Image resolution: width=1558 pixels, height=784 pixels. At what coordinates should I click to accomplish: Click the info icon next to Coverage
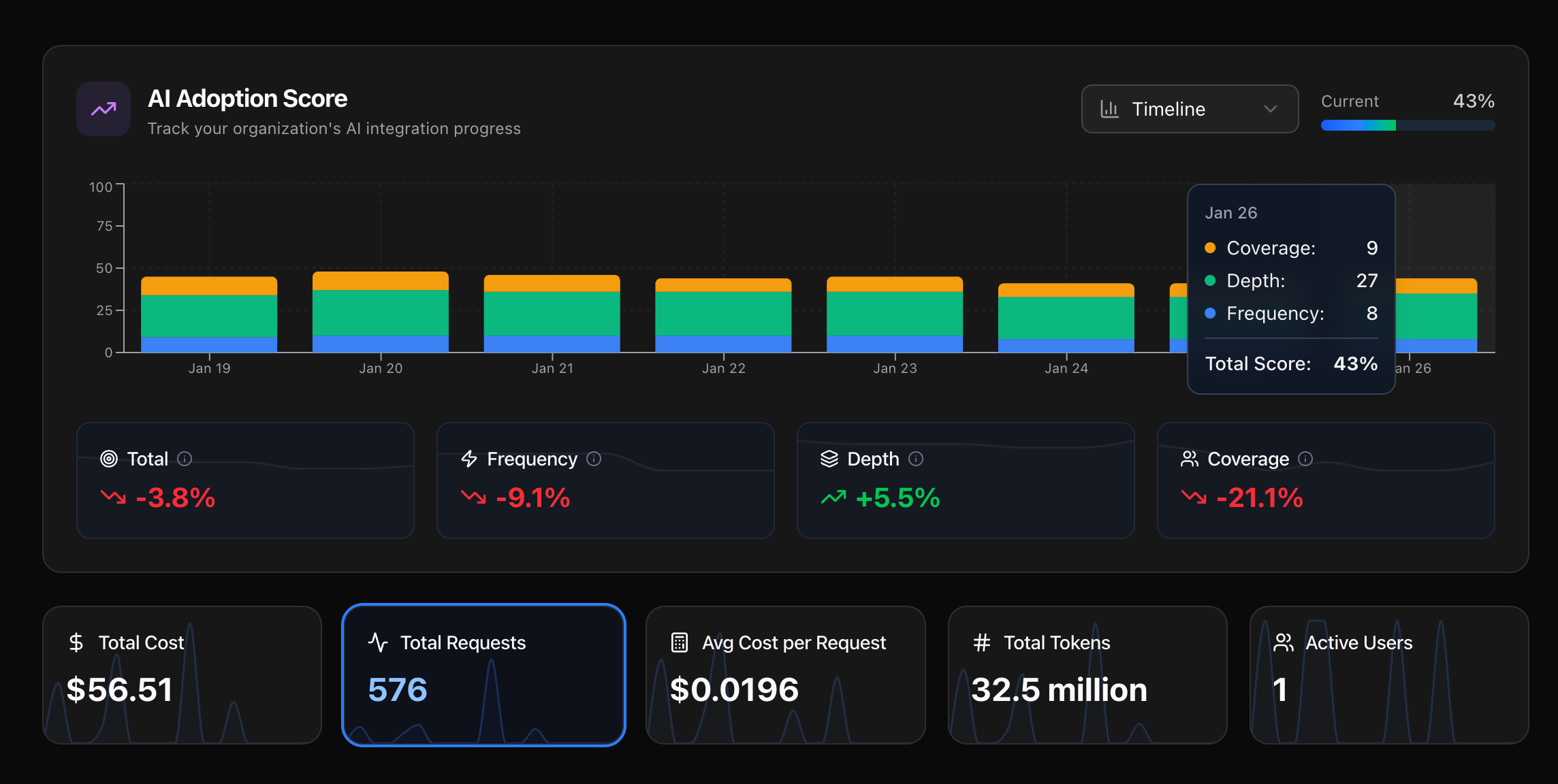(1305, 459)
